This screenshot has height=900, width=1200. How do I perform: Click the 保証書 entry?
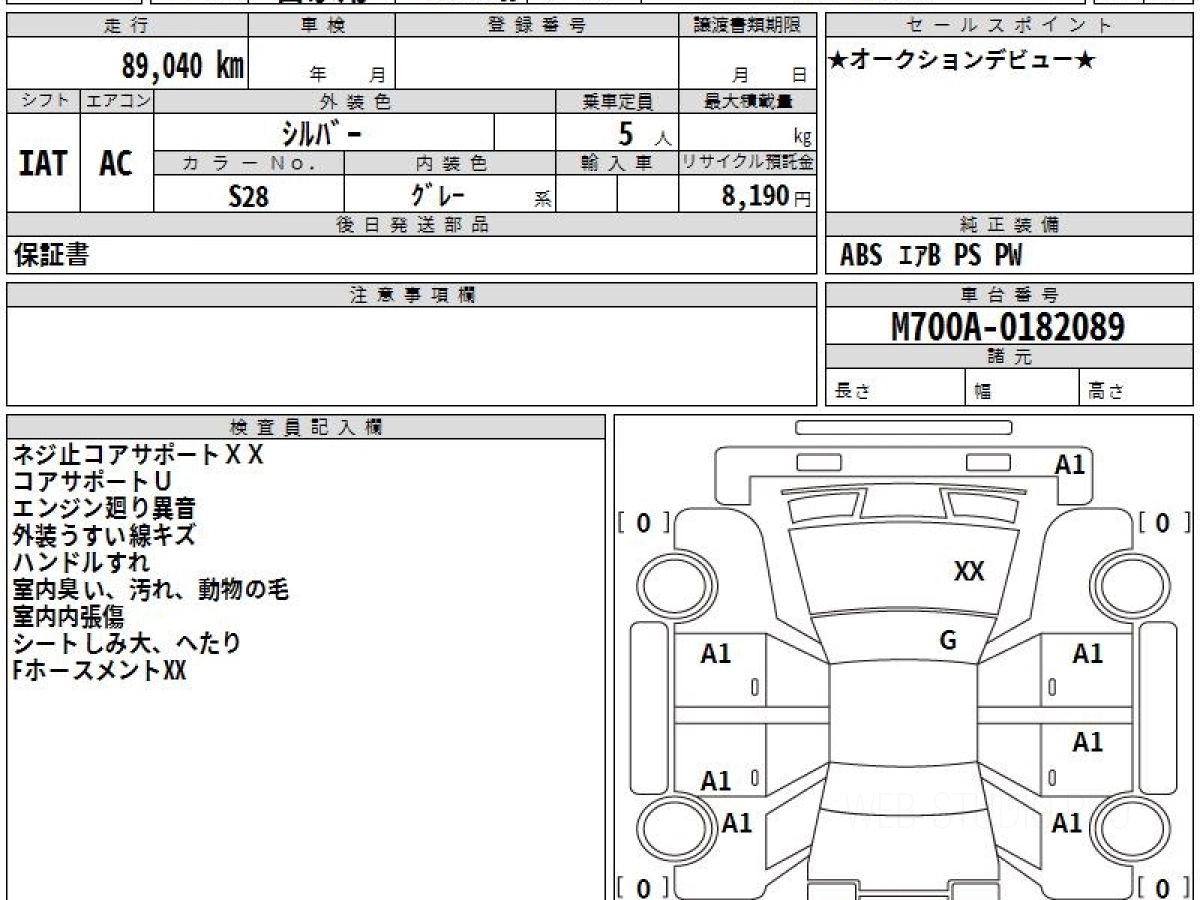52,255
